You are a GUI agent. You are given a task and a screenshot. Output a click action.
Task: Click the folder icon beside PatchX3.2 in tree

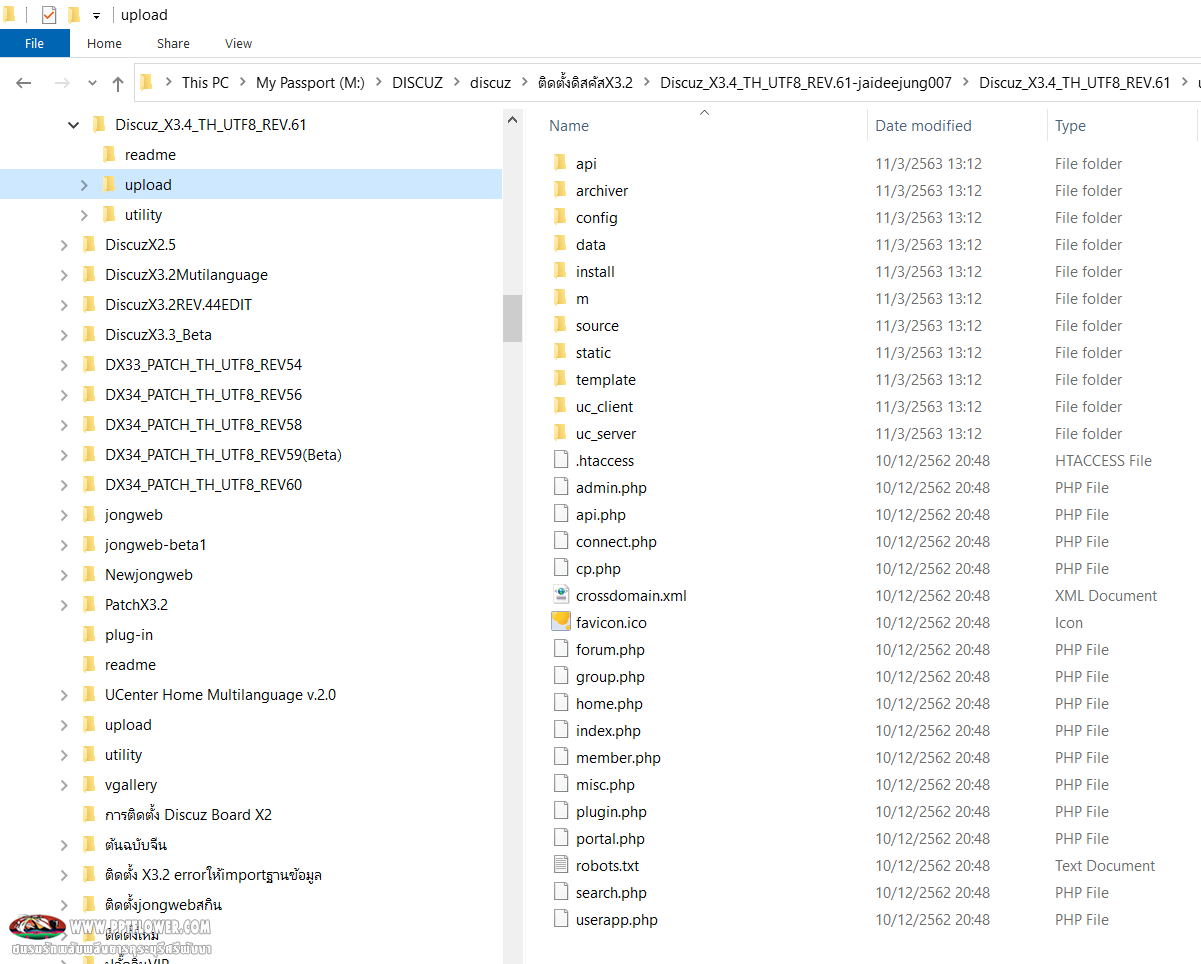(90, 604)
